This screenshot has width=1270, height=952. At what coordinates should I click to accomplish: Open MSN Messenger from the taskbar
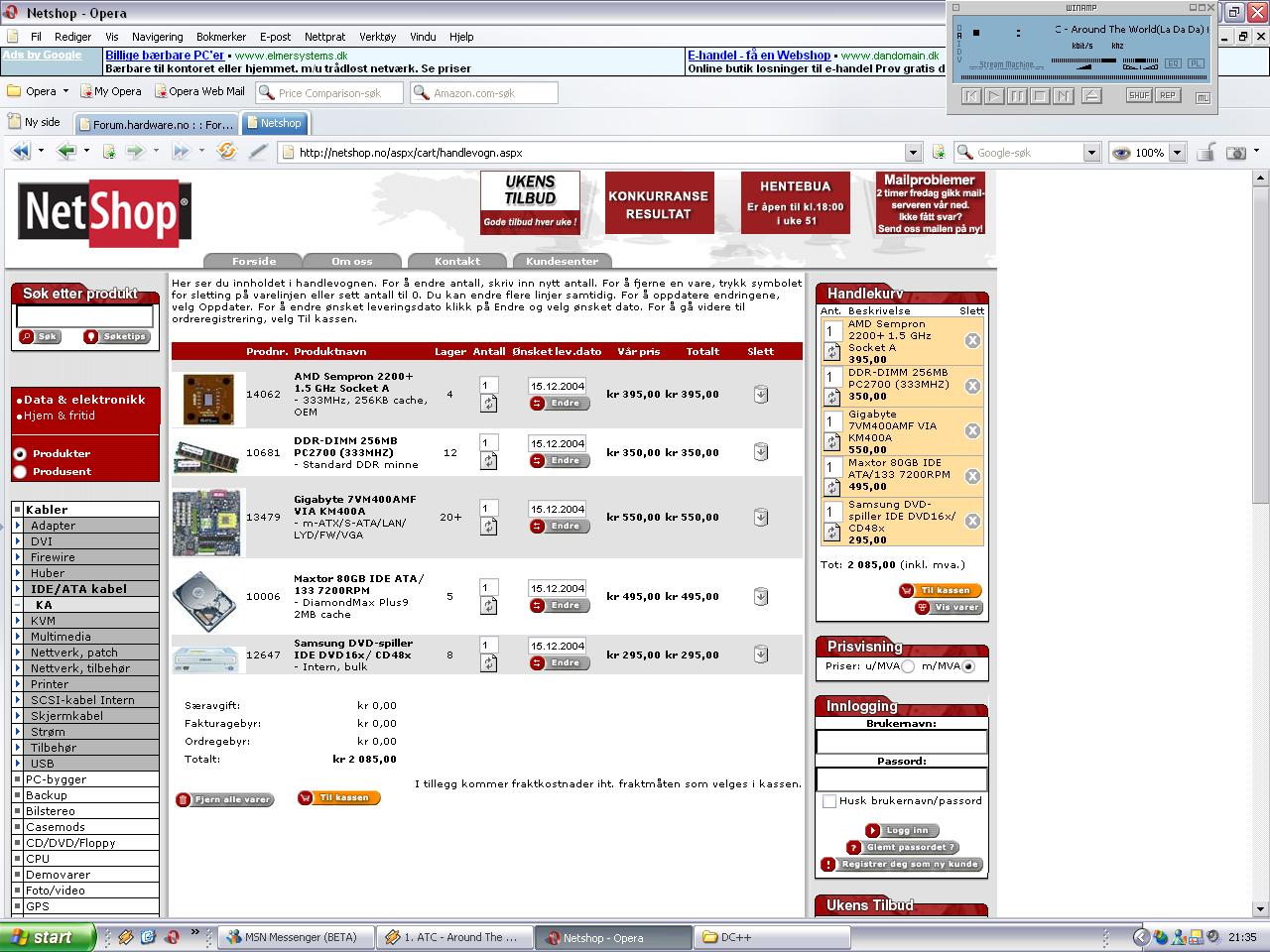tap(296, 937)
